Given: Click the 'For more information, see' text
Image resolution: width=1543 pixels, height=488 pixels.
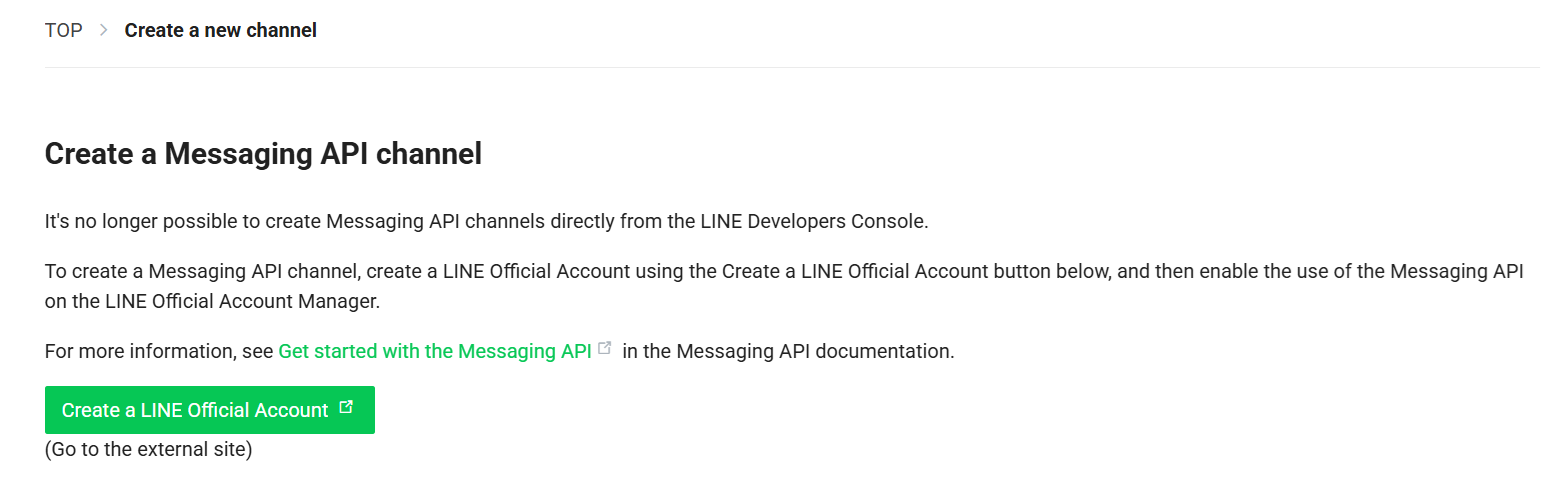Looking at the screenshot, I should (160, 351).
